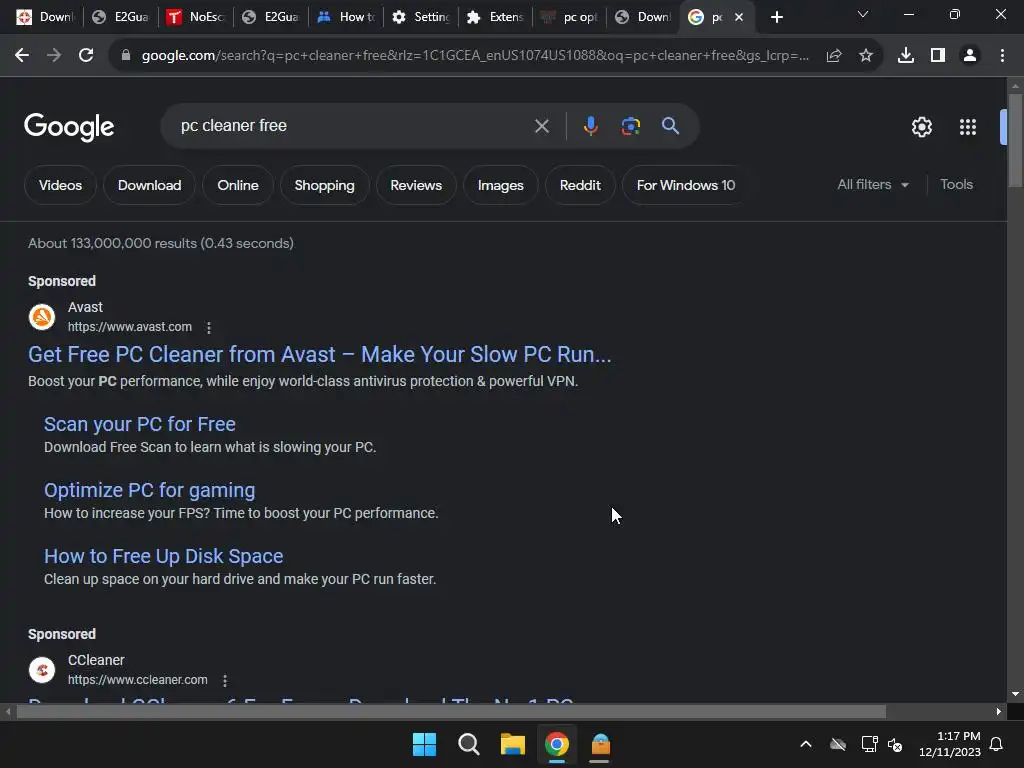Open File Explorer from taskbar

[513, 744]
